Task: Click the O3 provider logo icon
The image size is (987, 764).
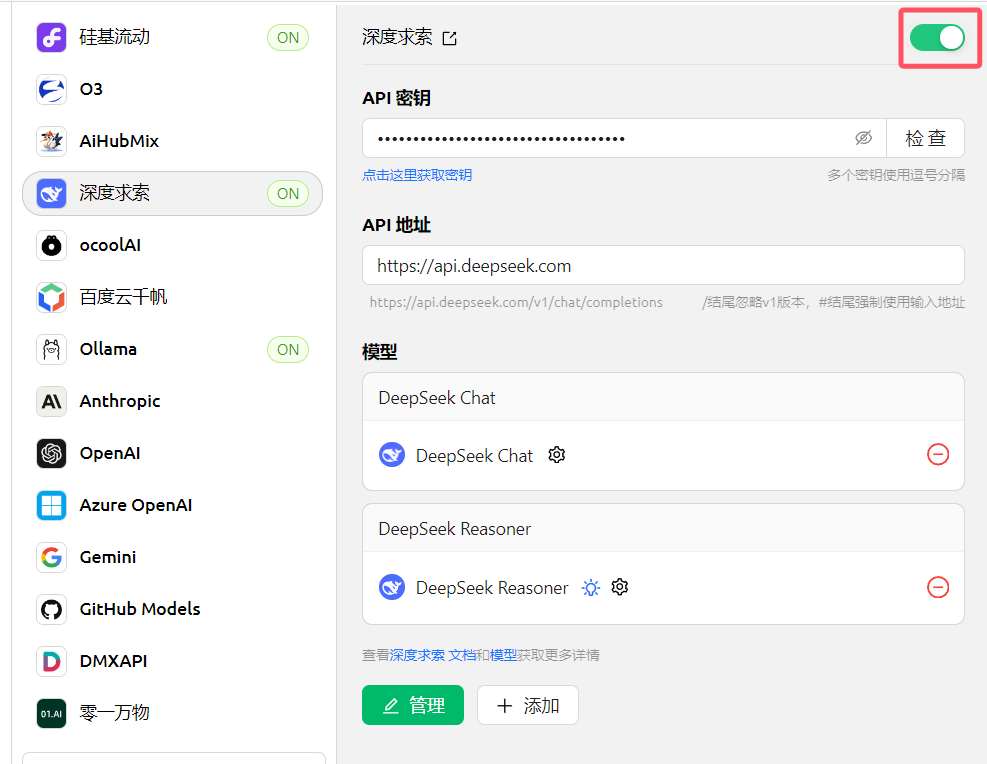Action: tap(51, 89)
